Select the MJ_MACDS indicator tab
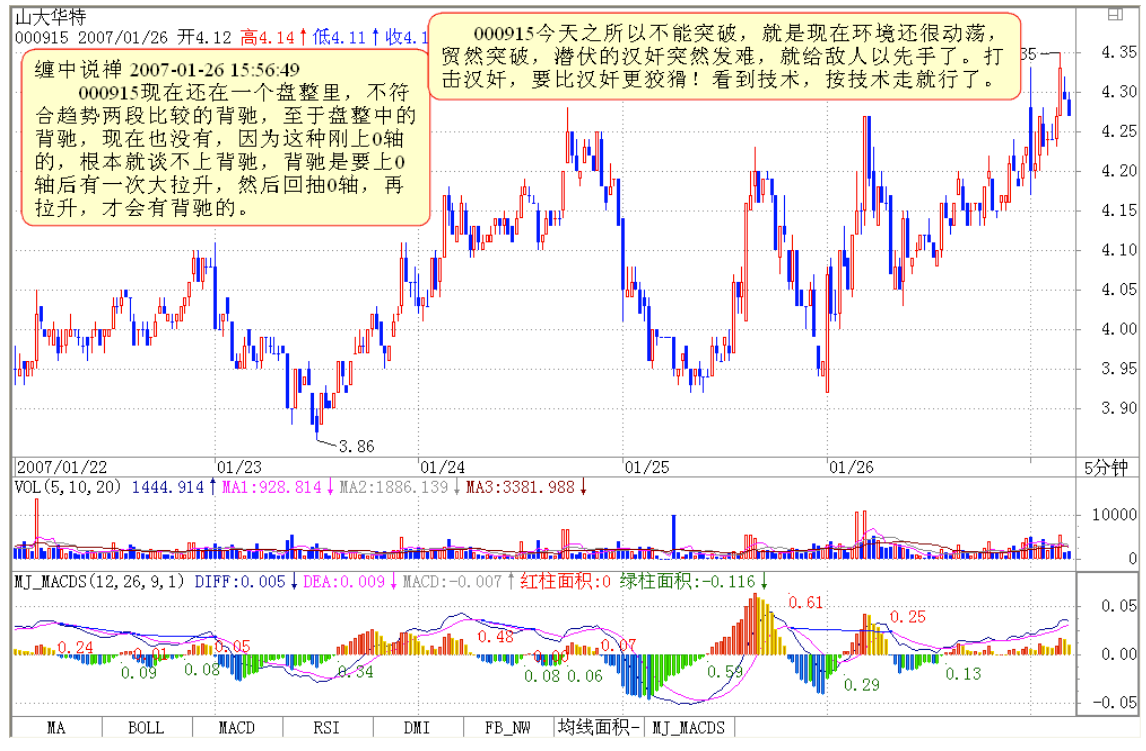Screen dimensions: 1146x751 (x=689, y=728)
